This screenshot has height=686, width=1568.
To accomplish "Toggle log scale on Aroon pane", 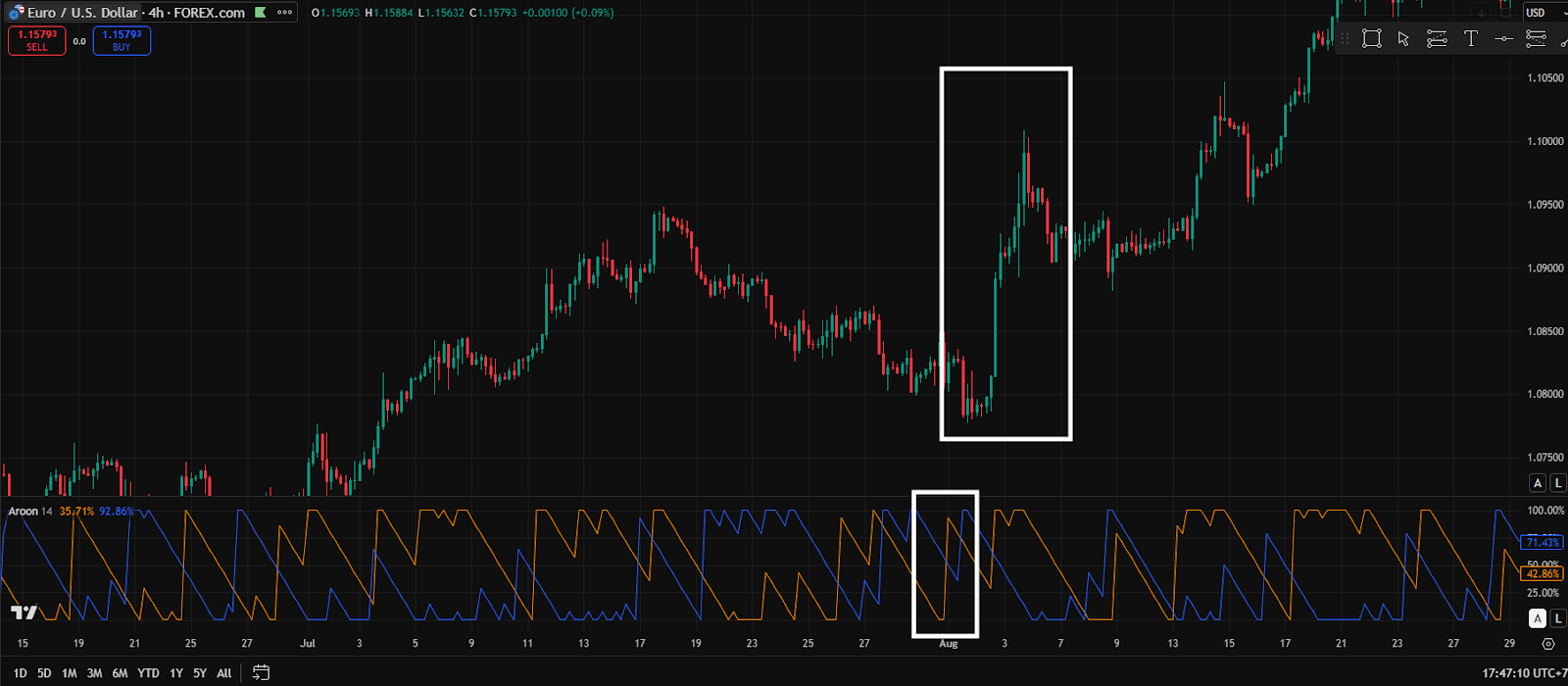I will coord(1557,618).
